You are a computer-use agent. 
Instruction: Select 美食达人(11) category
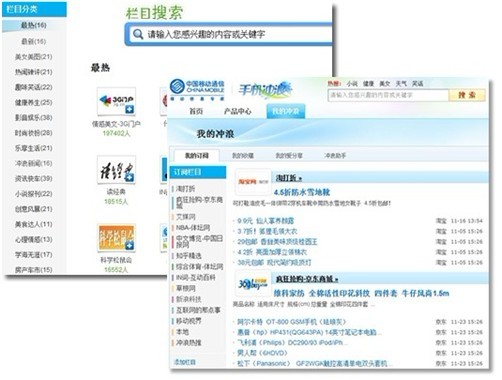pyautogui.click(x=34, y=224)
